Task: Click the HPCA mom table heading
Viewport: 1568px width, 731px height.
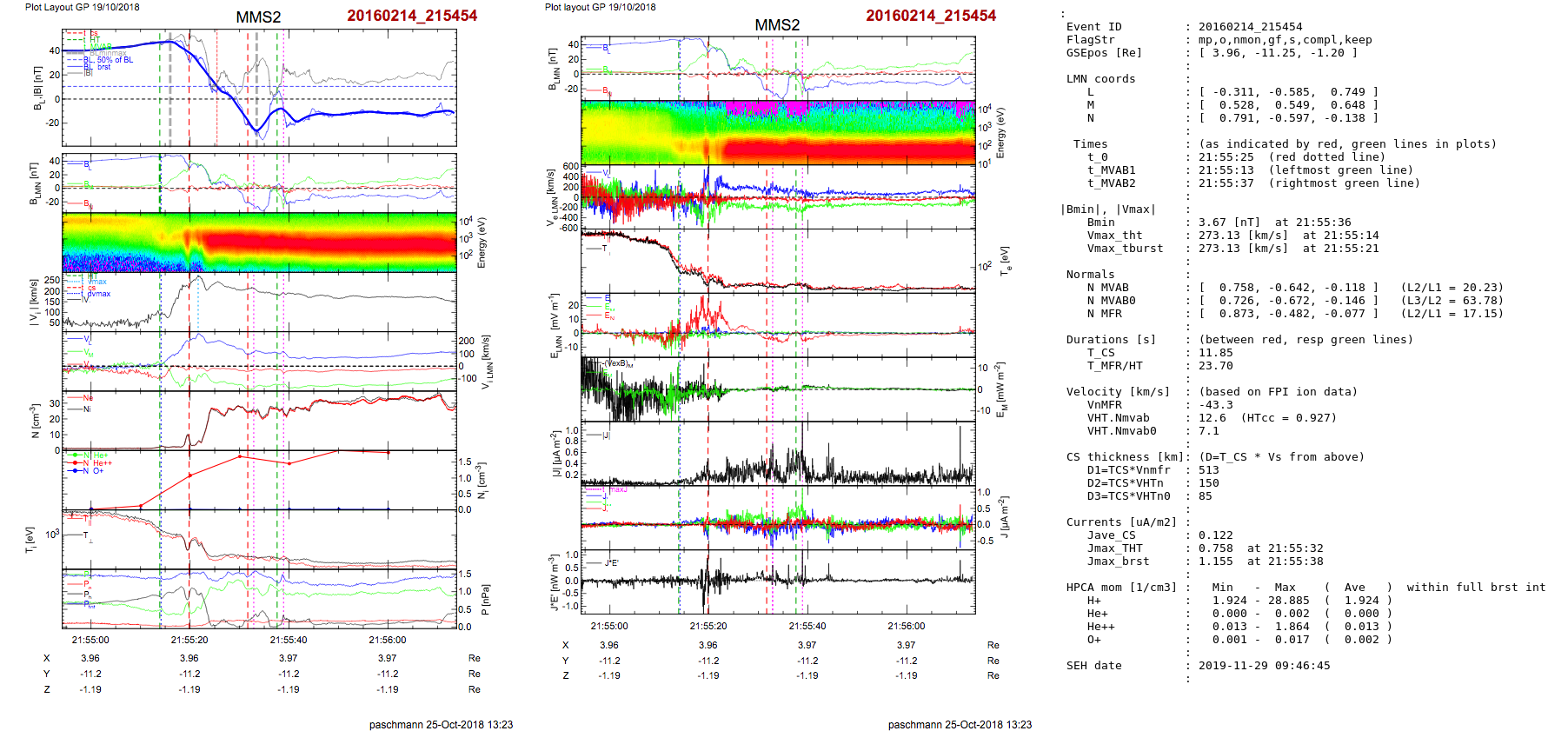Action: click(1121, 588)
